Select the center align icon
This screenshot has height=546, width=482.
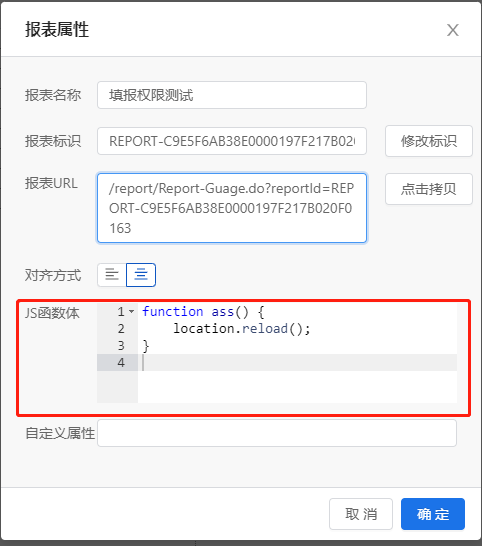pyautogui.click(x=141, y=275)
